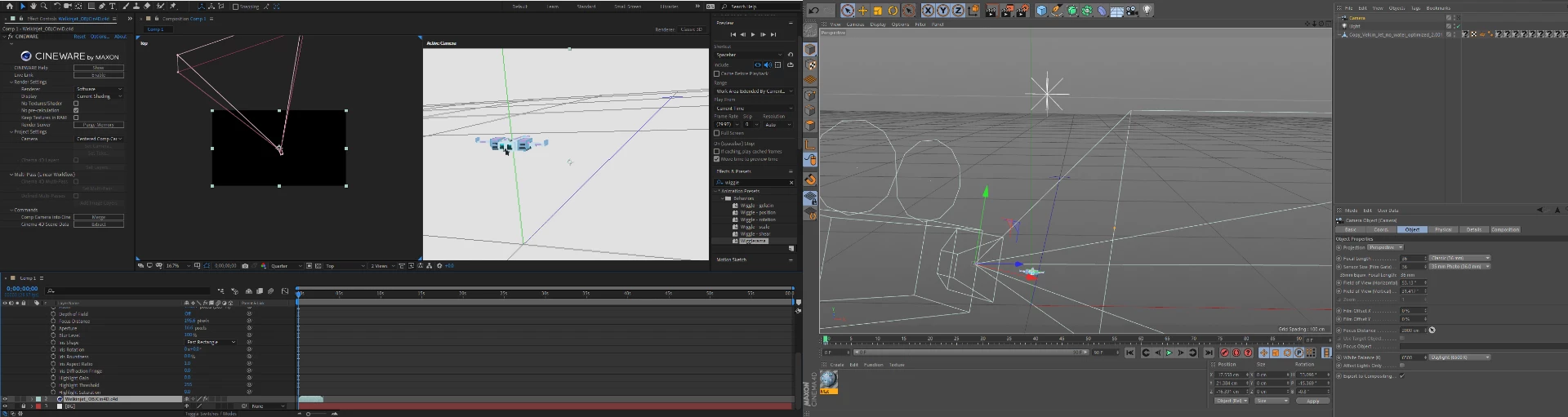1568x417 pixels.
Task: Select the Hand tool in After Effects
Action: pyautogui.click(x=33, y=6)
